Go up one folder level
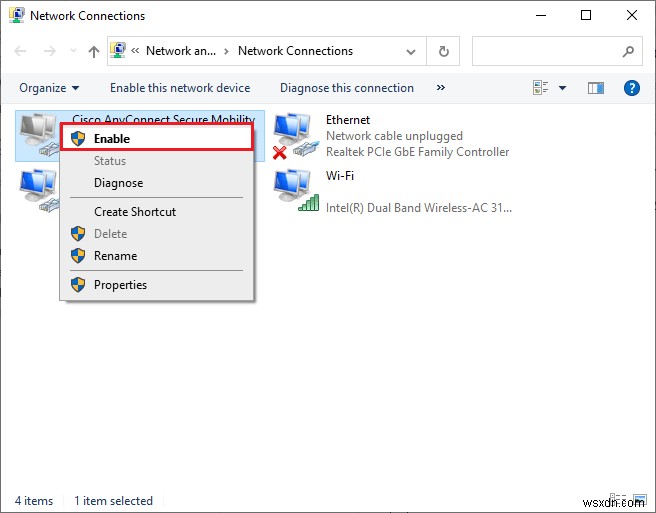 click(x=94, y=51)
